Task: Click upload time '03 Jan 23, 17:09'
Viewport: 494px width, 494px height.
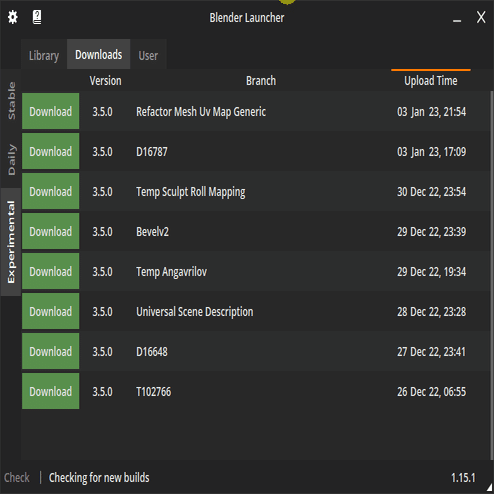Action: click(x=431, y=152)
